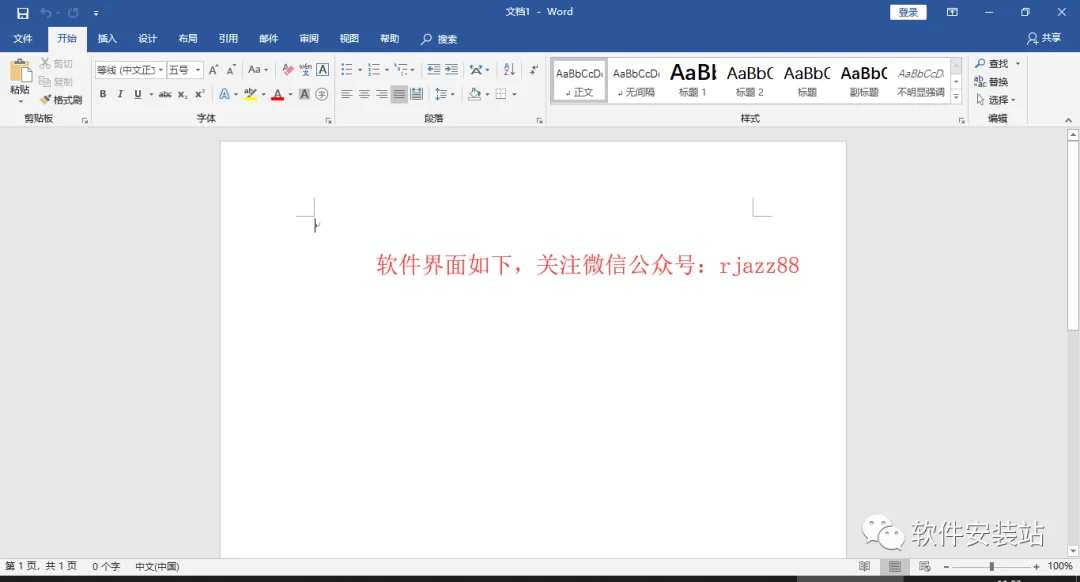Click the 共享 (Share) button

[1043, 39]
